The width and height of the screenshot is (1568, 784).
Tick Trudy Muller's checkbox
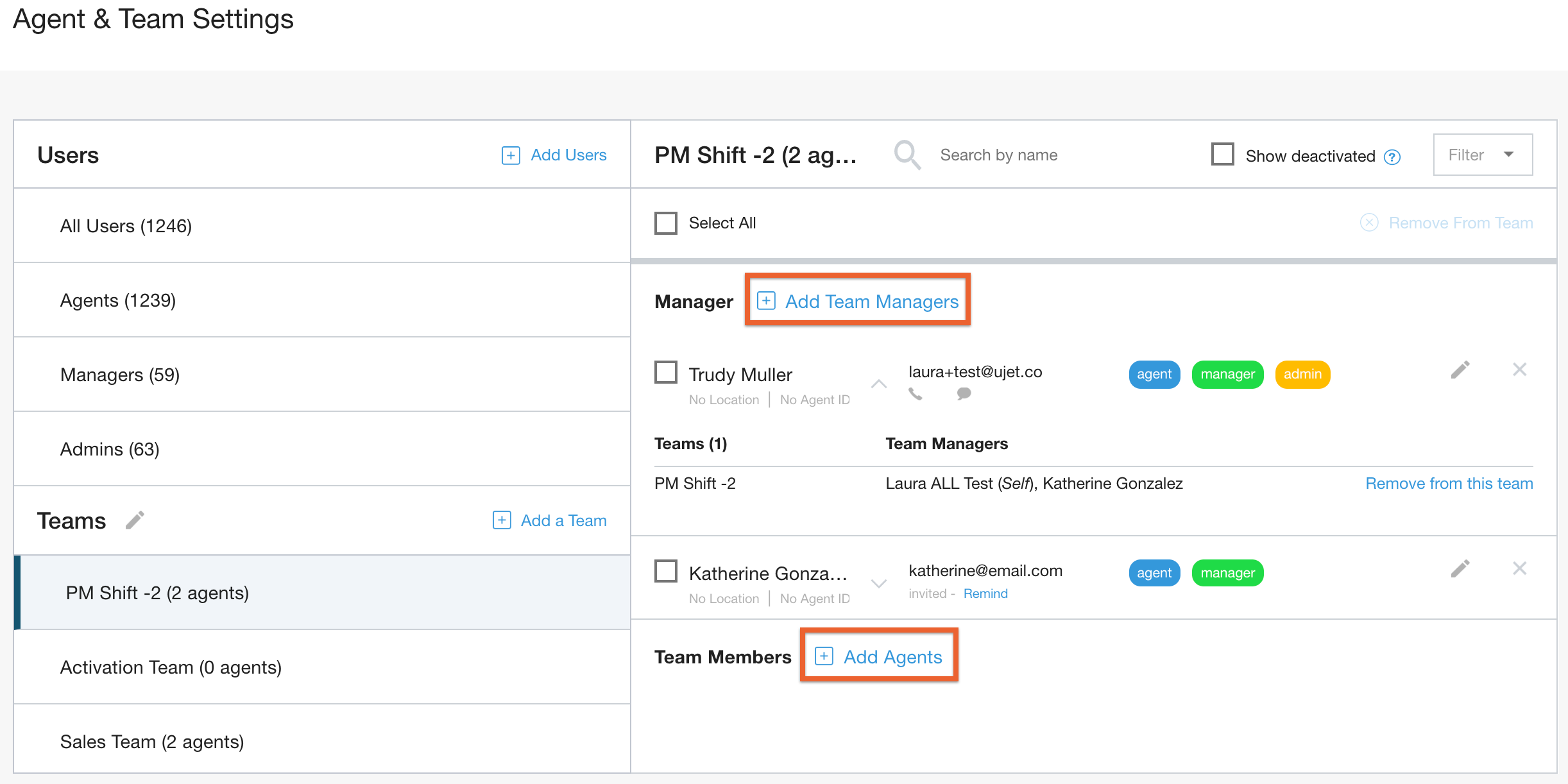tap(666, 372)
